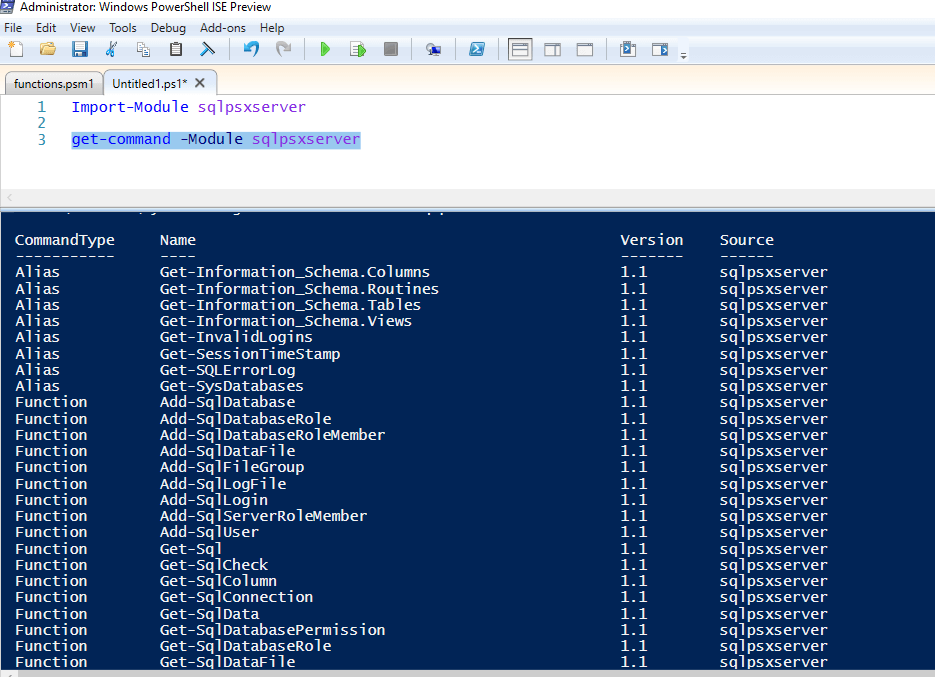Click the Get-SqlCheck function name
Screen dimensions: 935x677
tap(214, 565)
